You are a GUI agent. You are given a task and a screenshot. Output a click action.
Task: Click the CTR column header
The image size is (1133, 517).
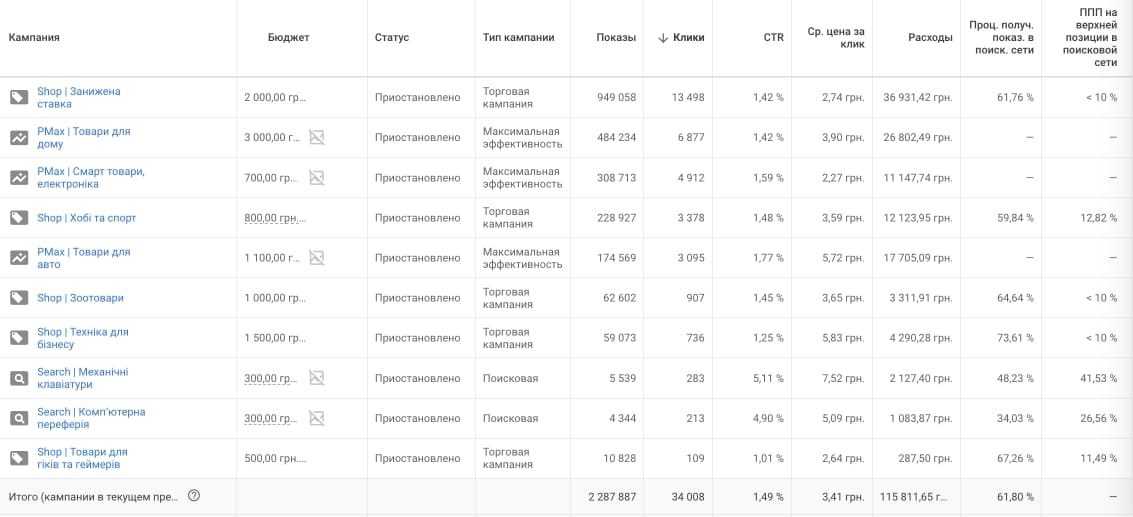[772, 38]
